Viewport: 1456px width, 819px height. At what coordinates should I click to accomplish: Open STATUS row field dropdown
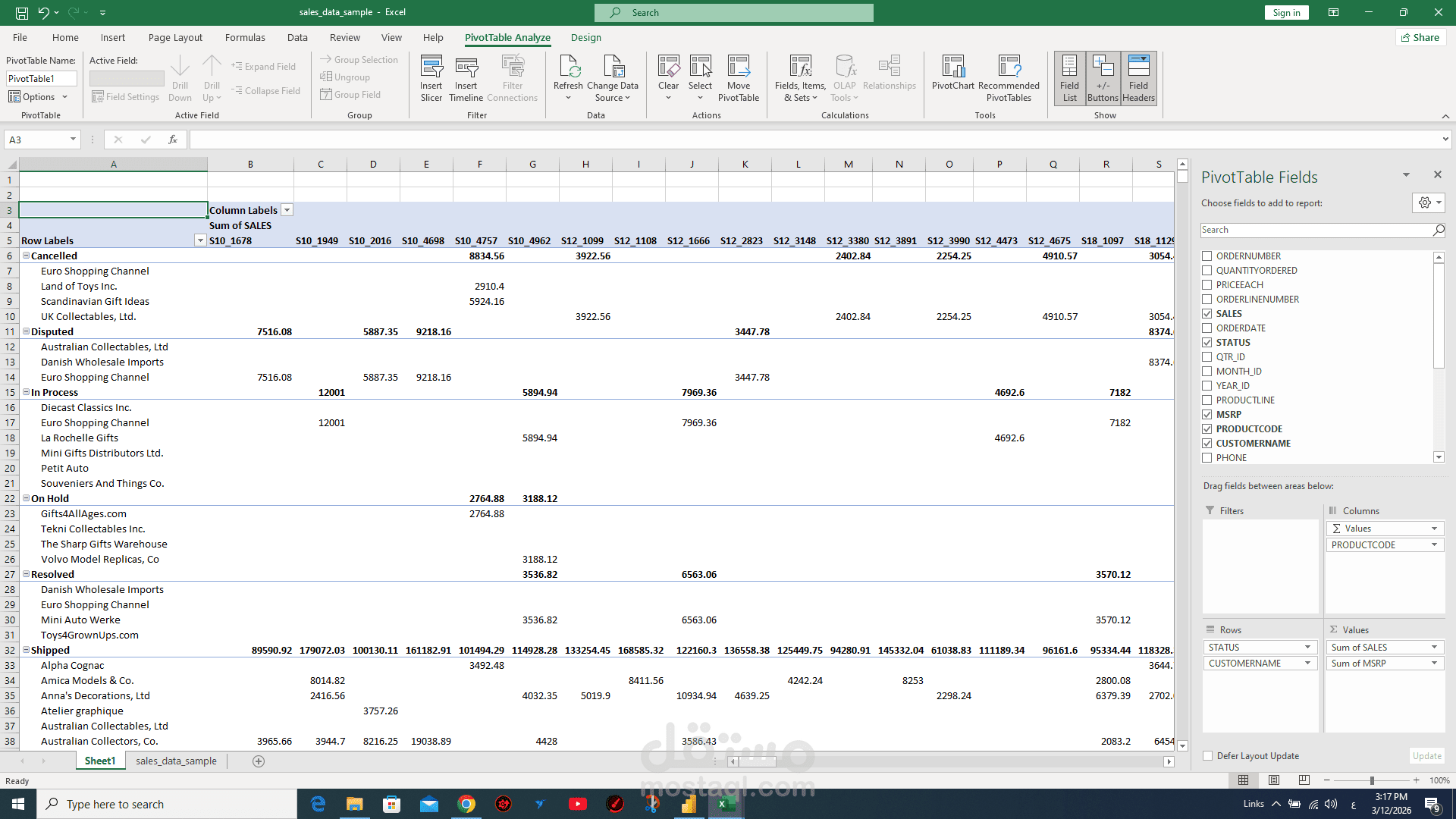pyautogui.click(x=1307, y=648)
